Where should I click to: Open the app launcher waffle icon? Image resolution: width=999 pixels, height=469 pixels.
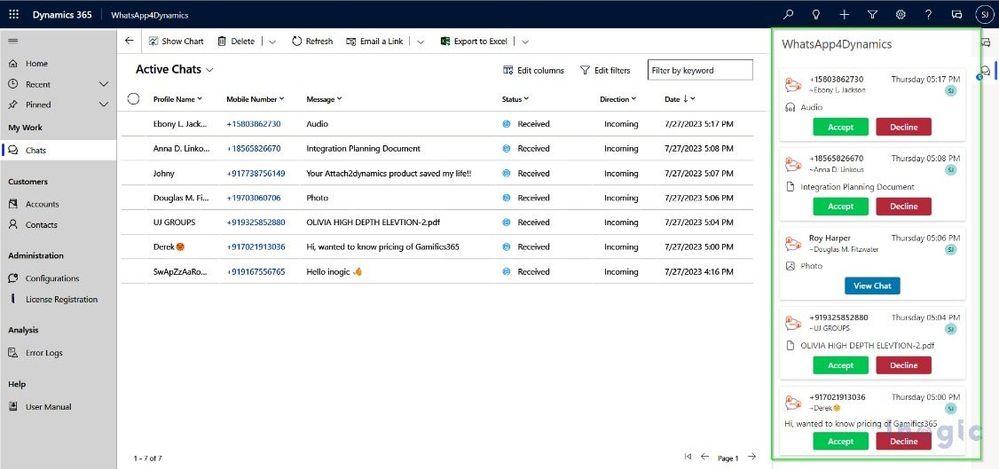click(x=14, y=15)
